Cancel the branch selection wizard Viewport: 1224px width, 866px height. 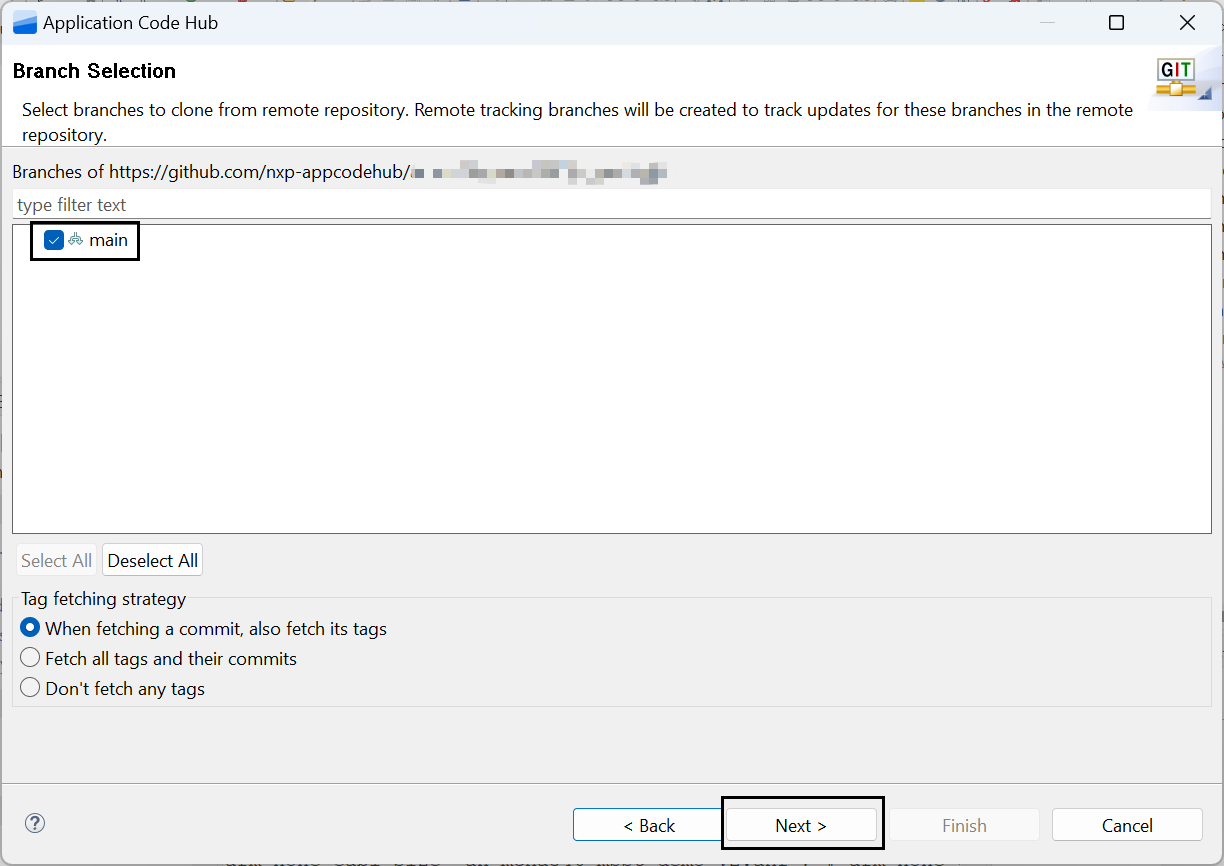click(x=1127, y=825)
